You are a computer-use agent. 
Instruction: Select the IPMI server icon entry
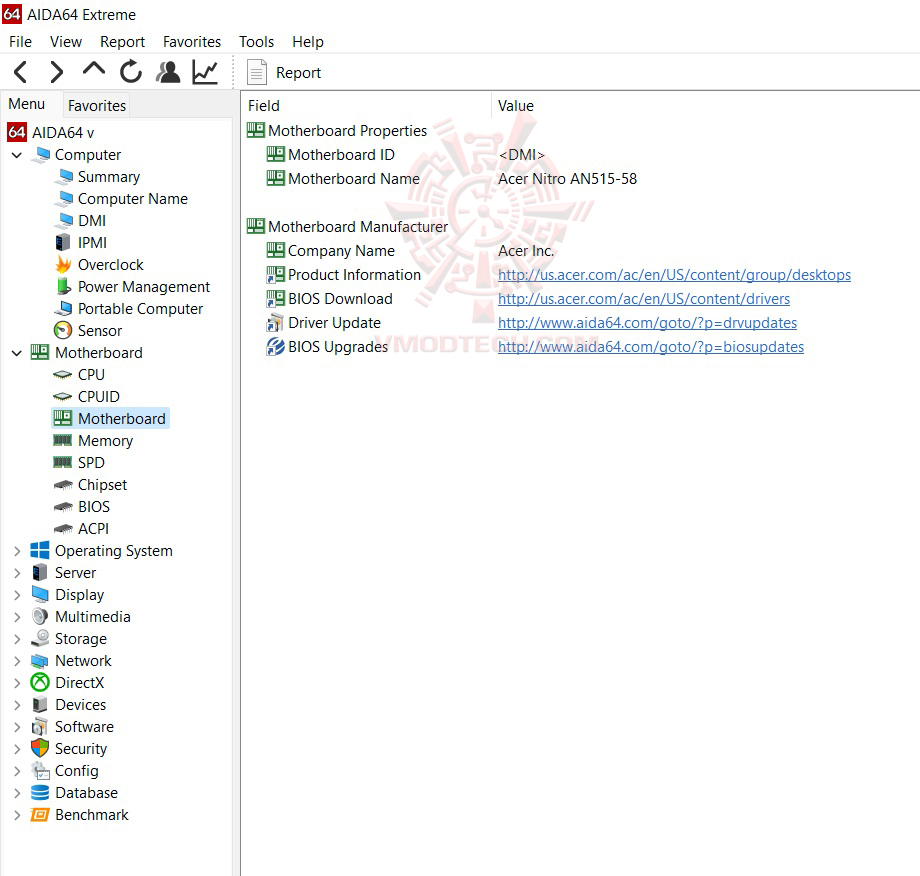tap(63, 242)
